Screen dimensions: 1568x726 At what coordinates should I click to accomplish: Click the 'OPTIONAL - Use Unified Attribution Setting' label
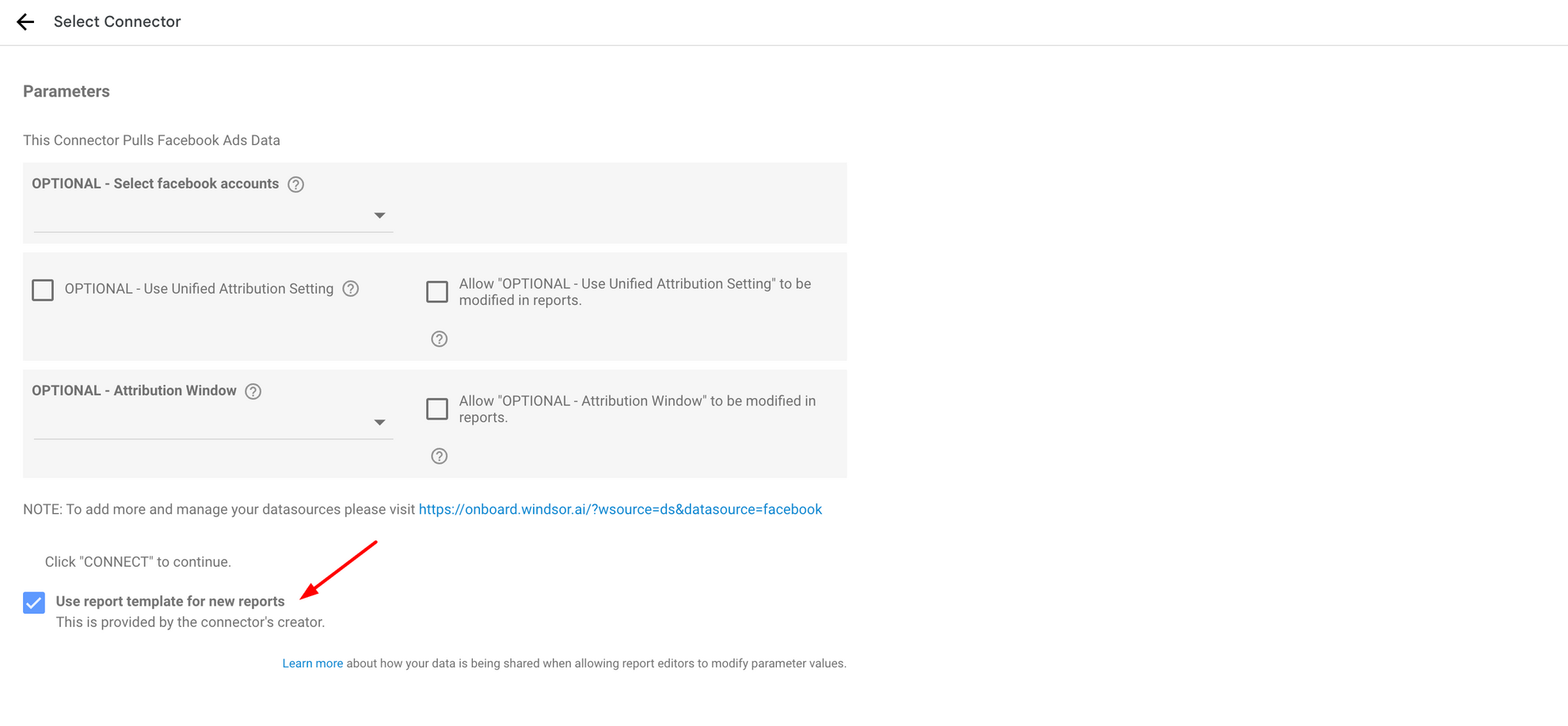(199, 289)
